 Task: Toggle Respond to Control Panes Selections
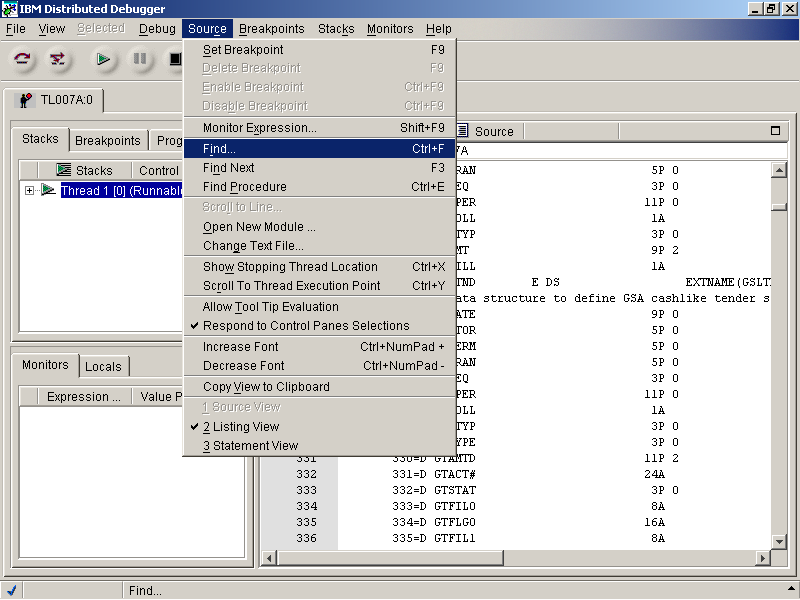(319, 326)
